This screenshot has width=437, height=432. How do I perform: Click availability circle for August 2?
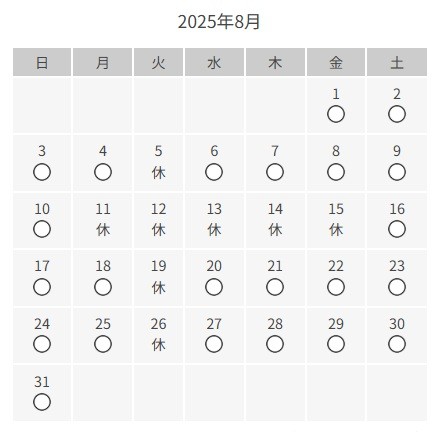(x=397, y=114)
